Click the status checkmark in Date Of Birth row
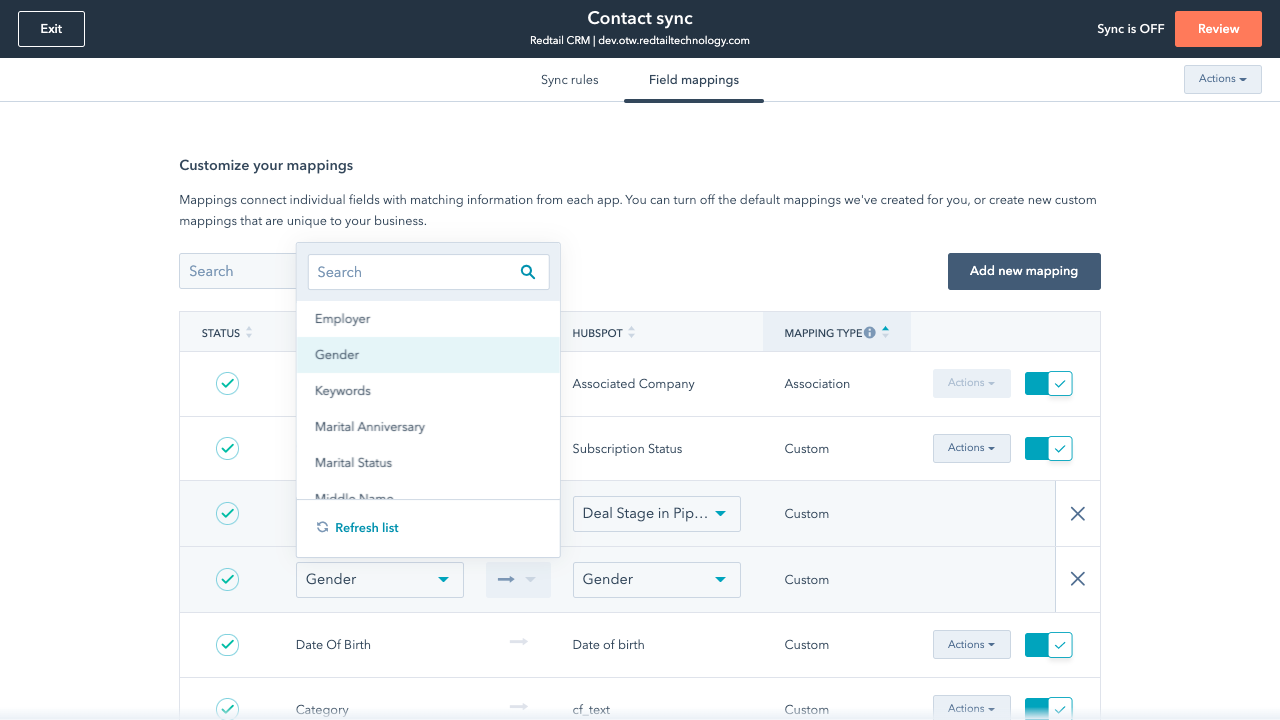The image size is (1280, 720). (x=228, y=645)
